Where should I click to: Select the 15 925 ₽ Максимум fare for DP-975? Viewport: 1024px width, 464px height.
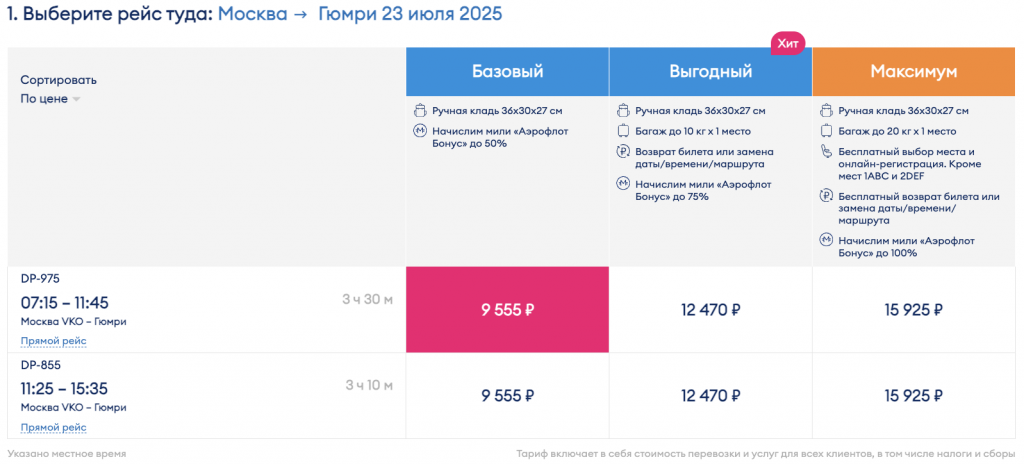tap(914, 310)
